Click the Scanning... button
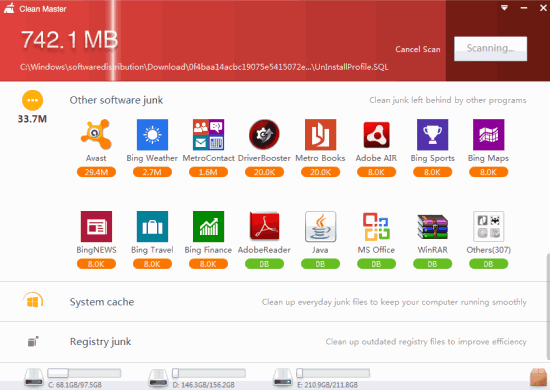Image resolution: width=550 pixels, height=390 pixels. 490,49
